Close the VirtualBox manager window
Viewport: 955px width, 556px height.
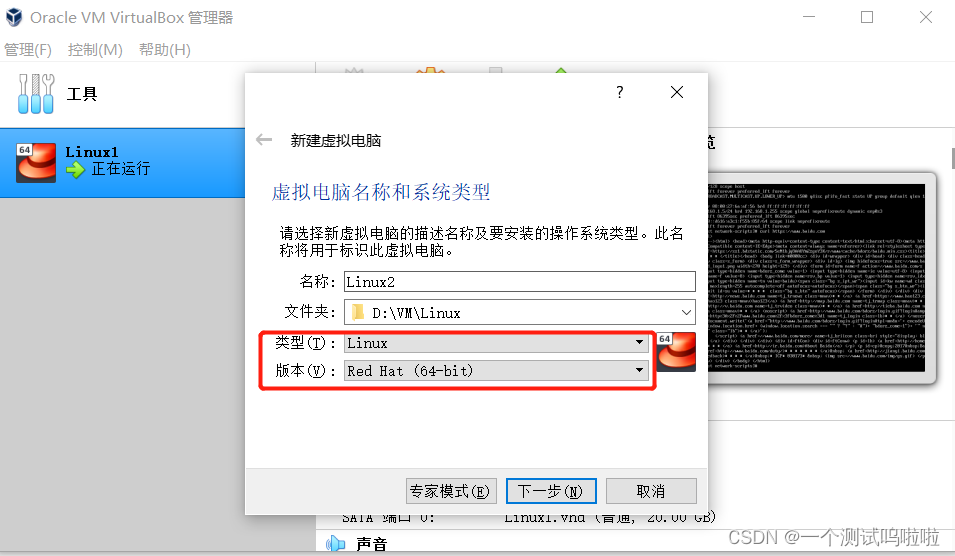point(926,17)
